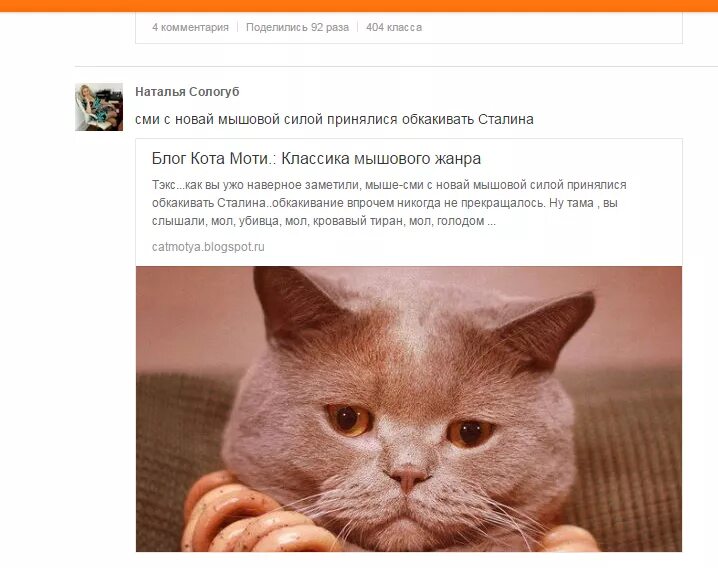Click the cat's pink nose in the photo
The width and height of the screenshot is (718, 568).
click(x=408, y=478)
